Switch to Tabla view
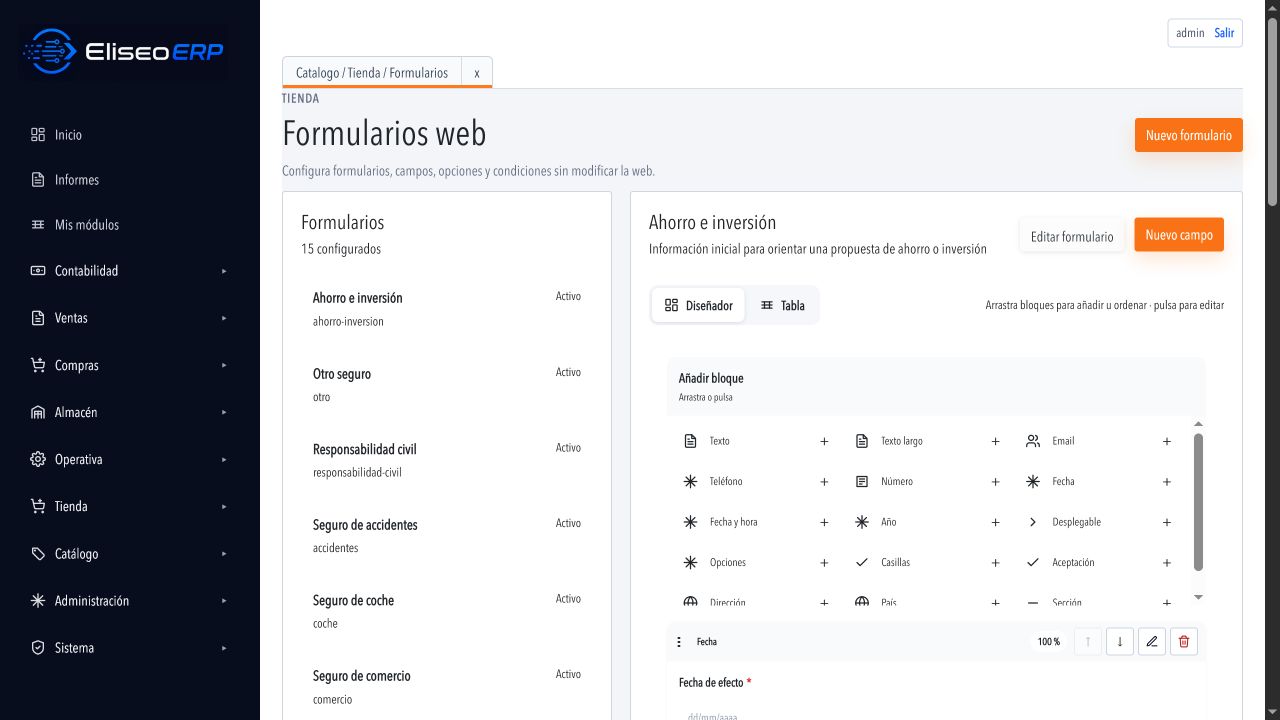Image resolution: width=1280 pixels, height=720 pixels. [782, 306]
